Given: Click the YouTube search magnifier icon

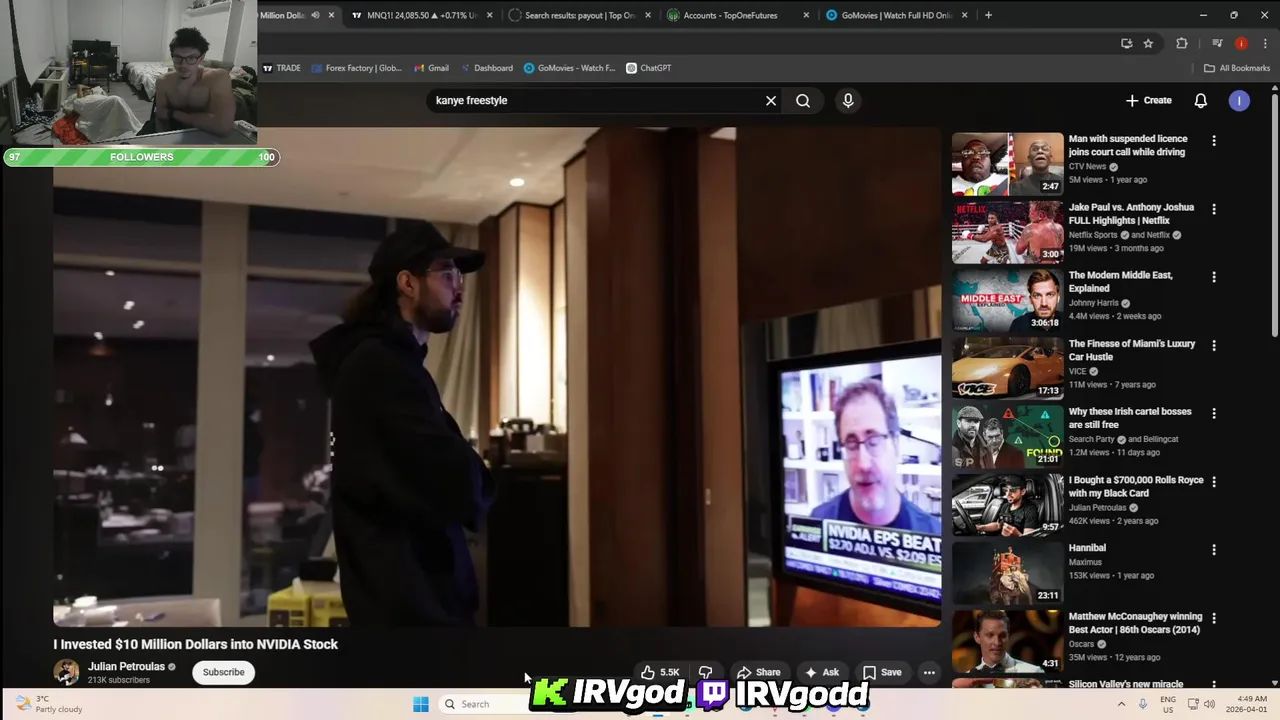Looking at the screenshot, I should click(803, 101).
